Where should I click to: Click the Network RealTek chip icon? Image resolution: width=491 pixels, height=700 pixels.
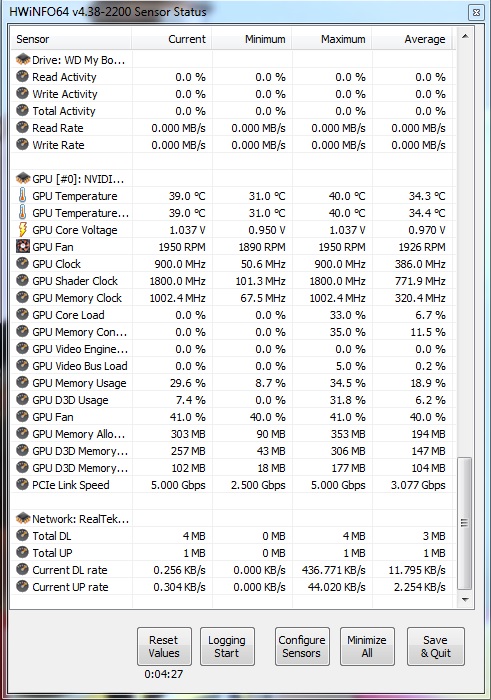coord(22,518)
